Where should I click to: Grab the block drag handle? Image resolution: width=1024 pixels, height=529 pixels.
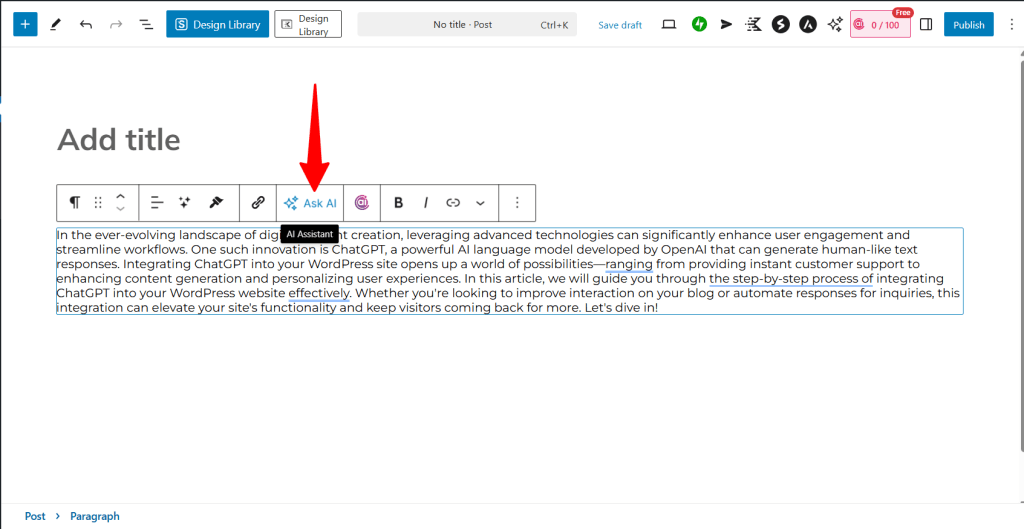[x=98, y=202]
